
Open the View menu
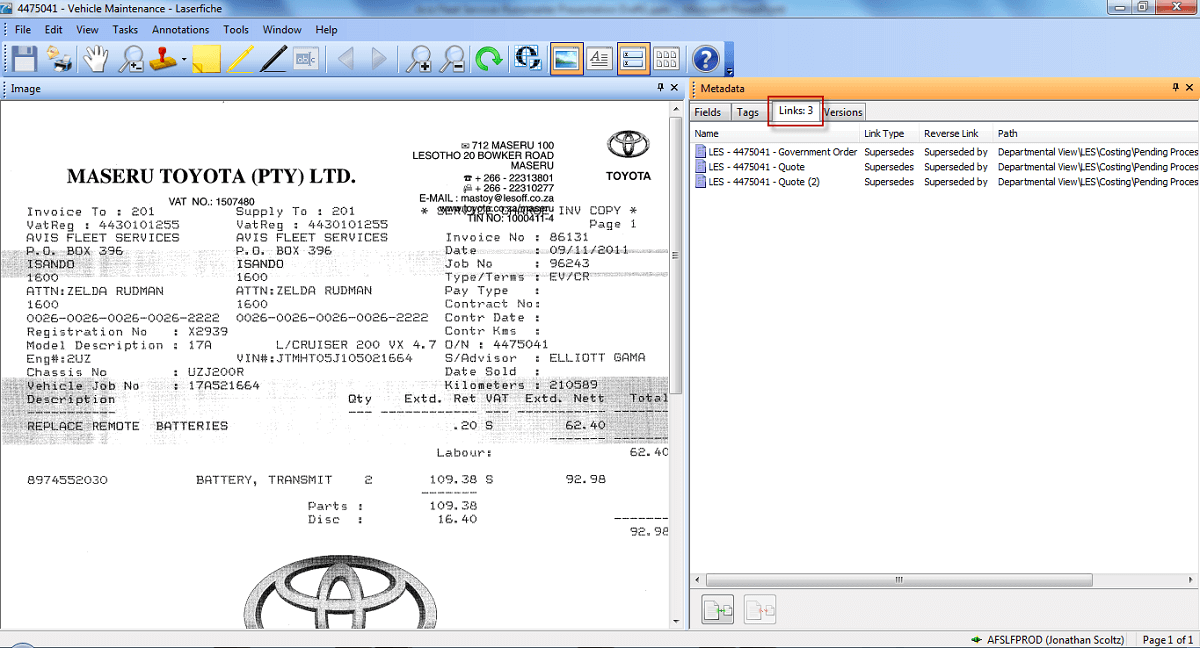87,30
